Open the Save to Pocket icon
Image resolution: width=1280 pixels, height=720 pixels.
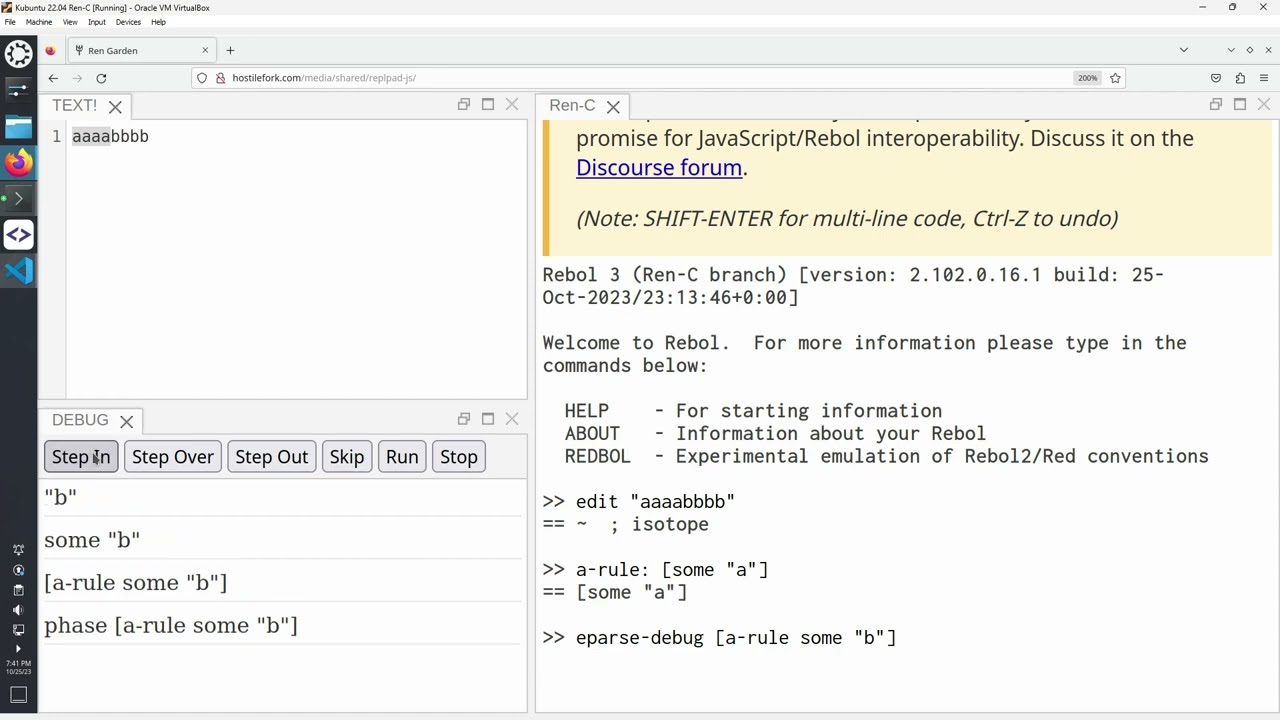pos(1216,78)
